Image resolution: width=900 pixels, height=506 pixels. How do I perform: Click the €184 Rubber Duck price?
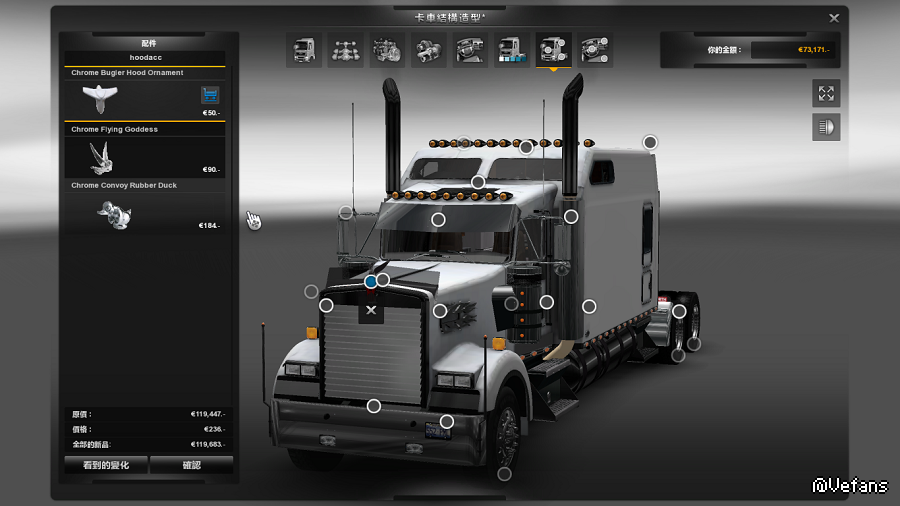coord(209,225)
